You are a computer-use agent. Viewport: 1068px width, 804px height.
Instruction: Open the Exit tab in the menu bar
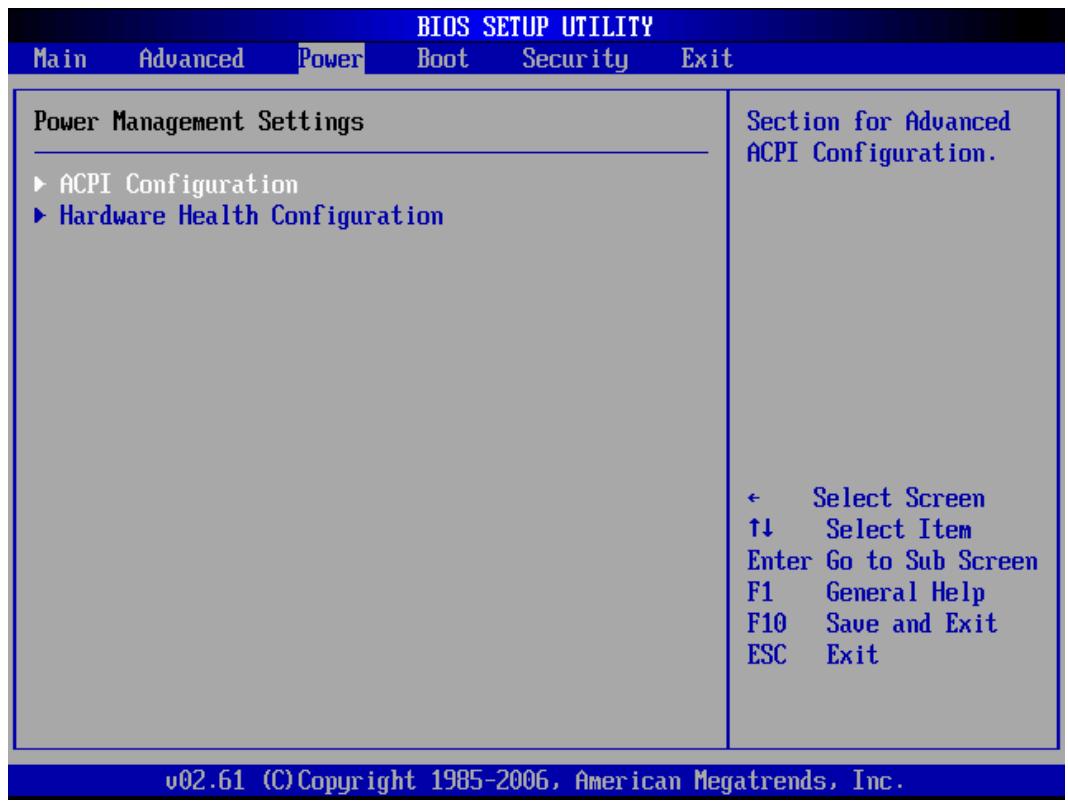coord(707,59)
